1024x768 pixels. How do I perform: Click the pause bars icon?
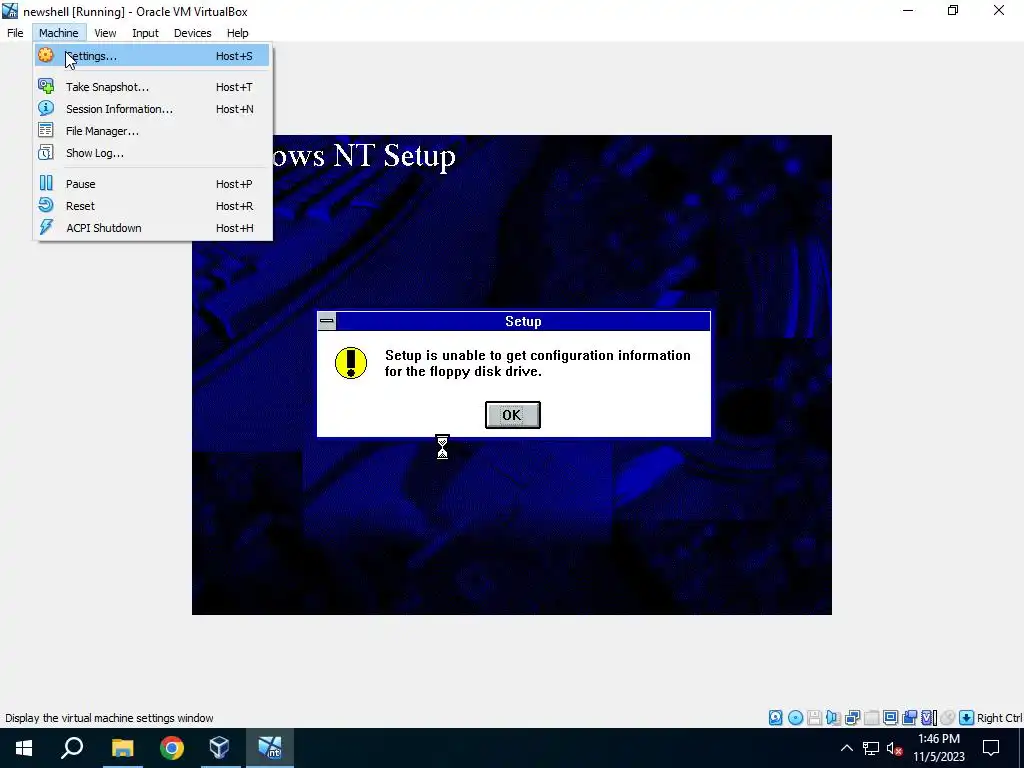click(46, 184)
